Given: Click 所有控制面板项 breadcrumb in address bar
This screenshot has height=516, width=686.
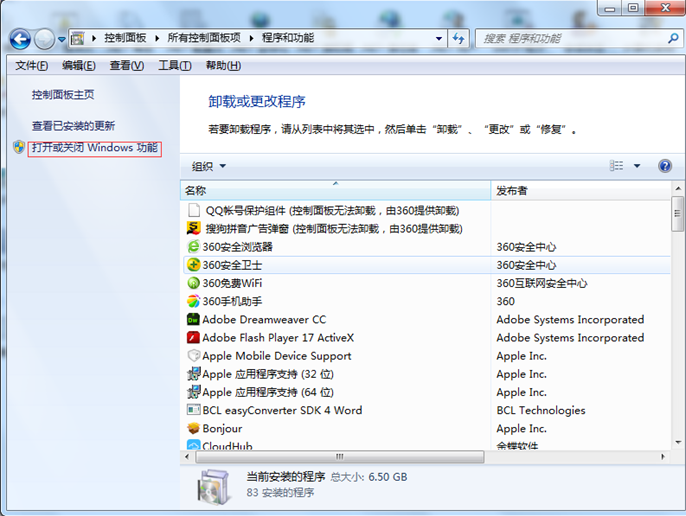Looking at the screenshot, I should click(x=204, y=38).
